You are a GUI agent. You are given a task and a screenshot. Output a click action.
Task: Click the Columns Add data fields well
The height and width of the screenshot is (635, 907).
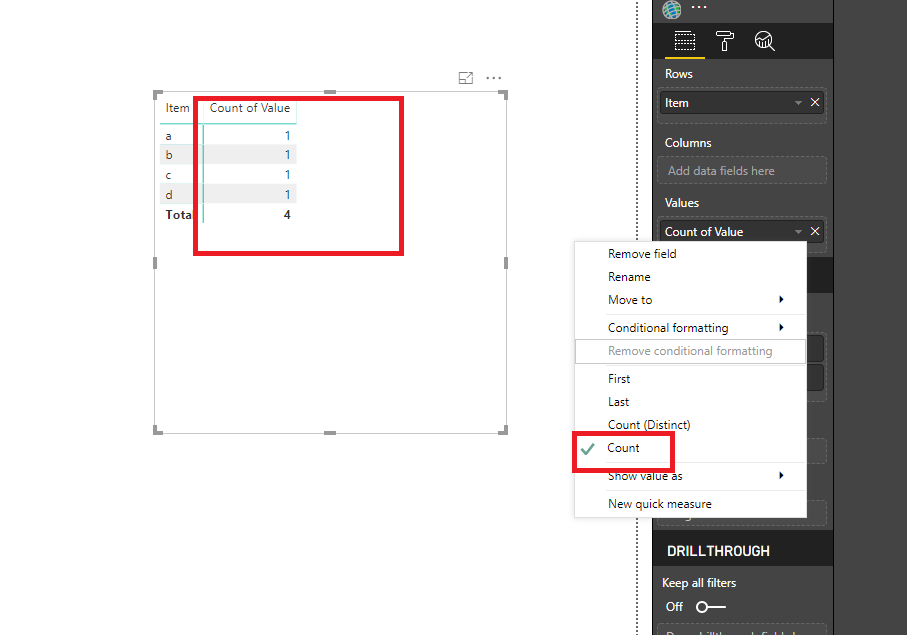(x=742, y=171)
